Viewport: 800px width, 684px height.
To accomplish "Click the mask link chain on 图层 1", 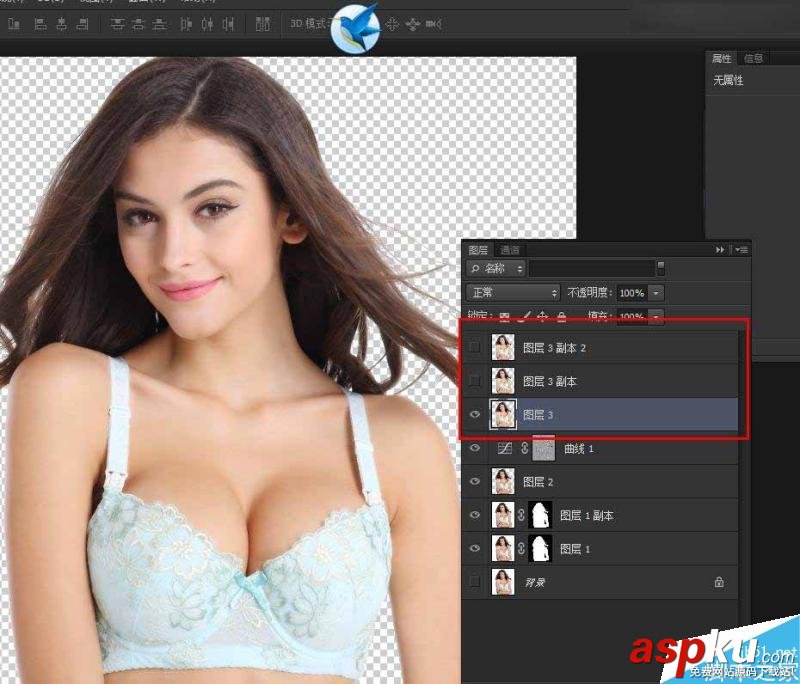I will point(521,549).
